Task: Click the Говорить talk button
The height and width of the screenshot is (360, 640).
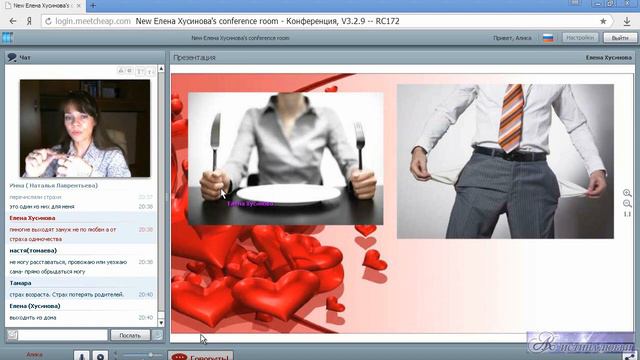Action: click(200, 356)
